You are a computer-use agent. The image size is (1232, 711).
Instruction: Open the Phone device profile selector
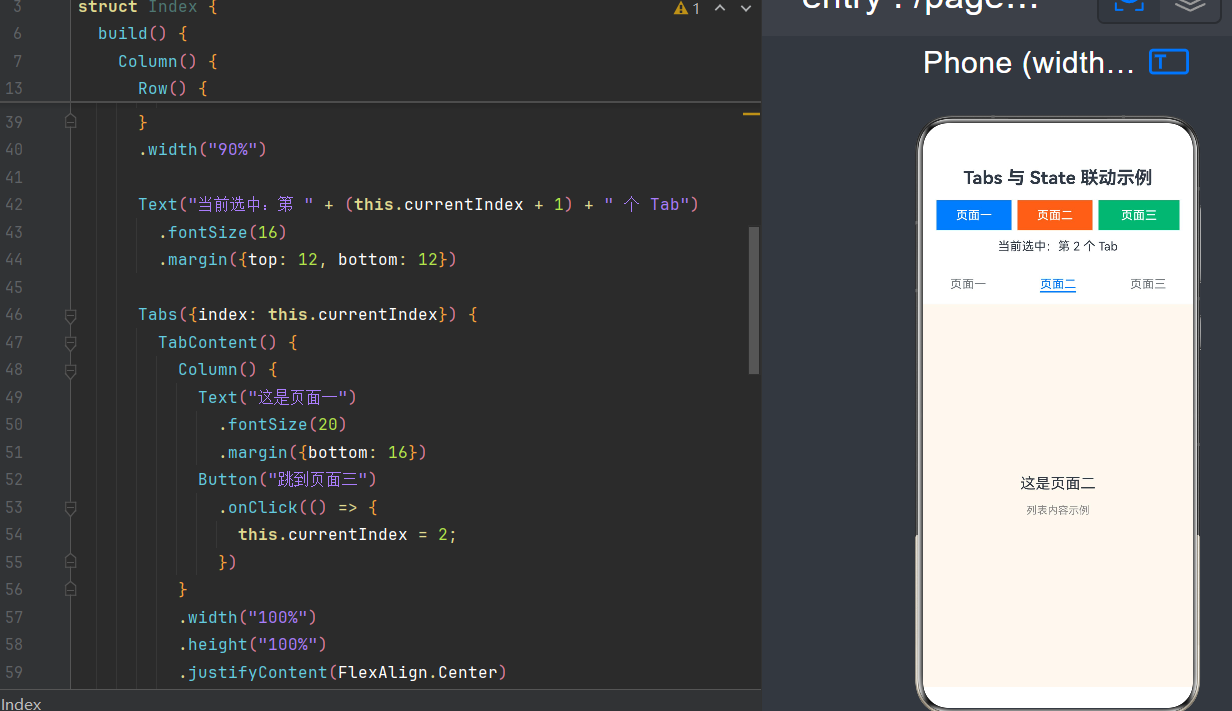pos(1028,63)
